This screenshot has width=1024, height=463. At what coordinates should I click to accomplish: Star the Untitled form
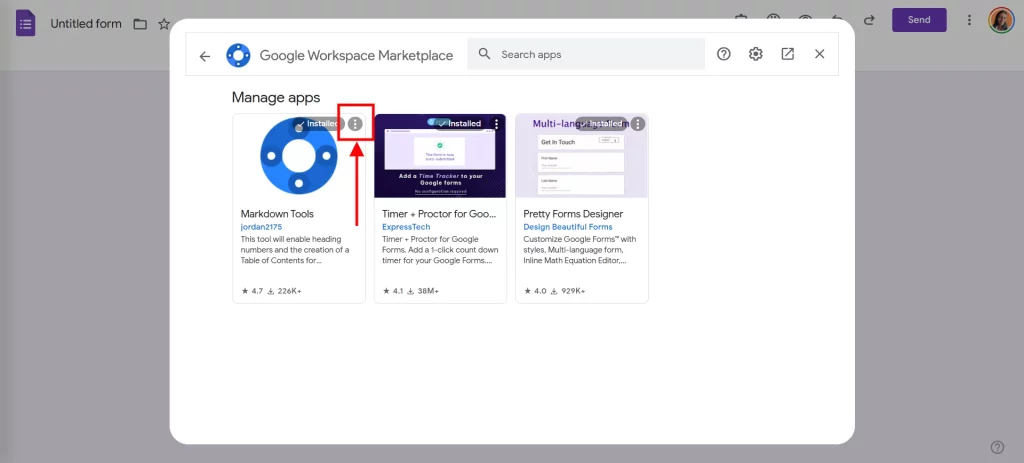point(164,24)
